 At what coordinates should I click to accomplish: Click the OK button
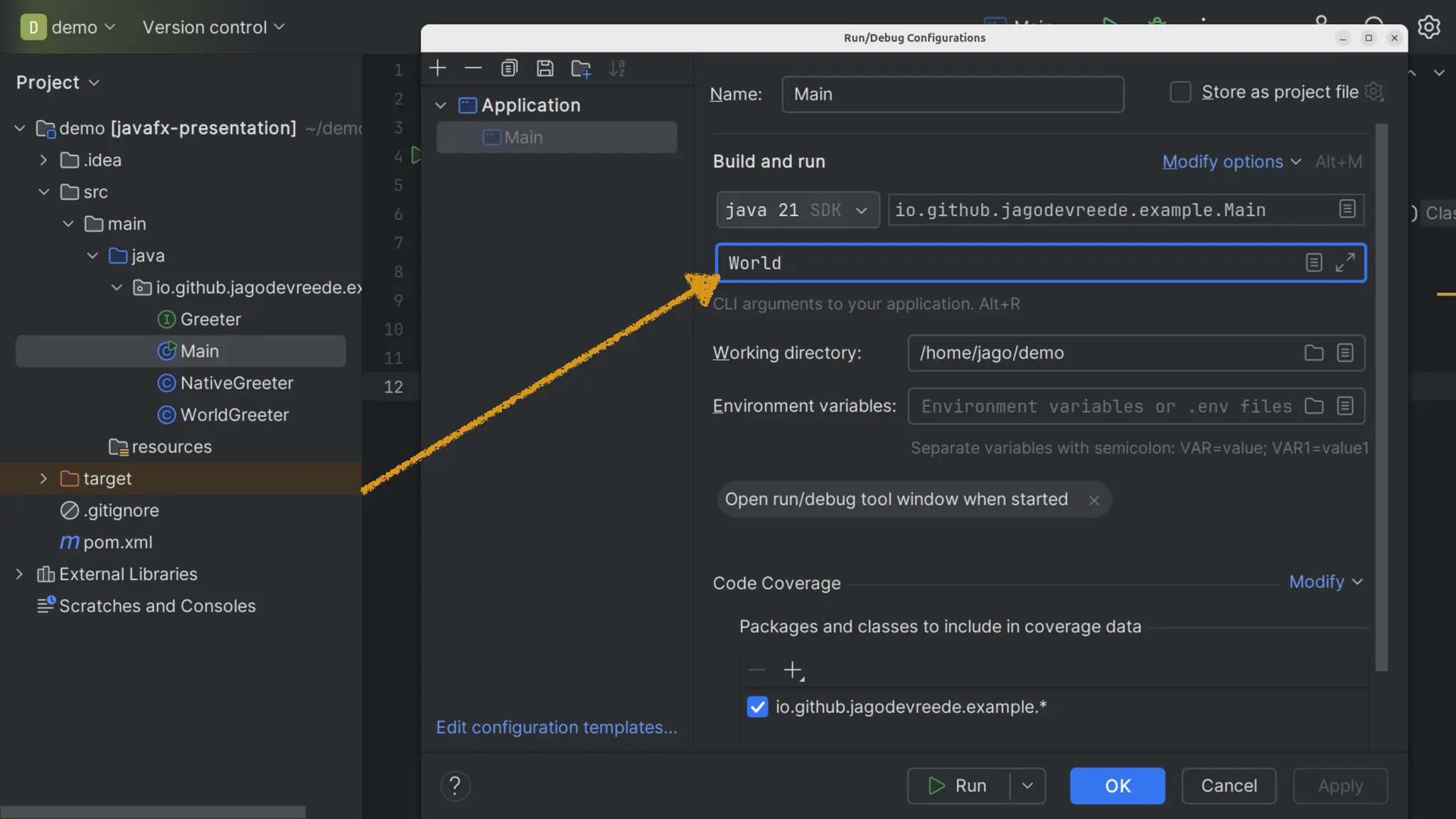pyautogui.click(x=1117, y=786)
